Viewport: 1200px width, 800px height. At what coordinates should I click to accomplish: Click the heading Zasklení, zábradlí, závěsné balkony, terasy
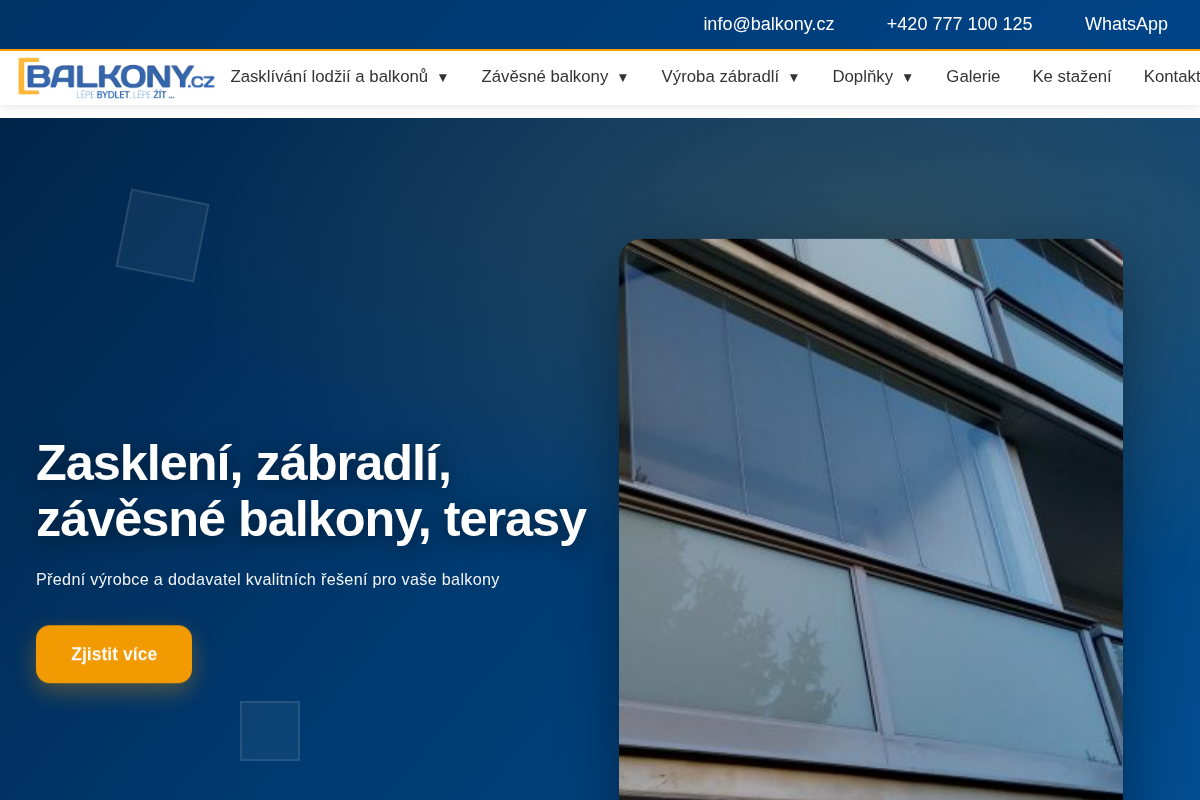tap(311, 491)
